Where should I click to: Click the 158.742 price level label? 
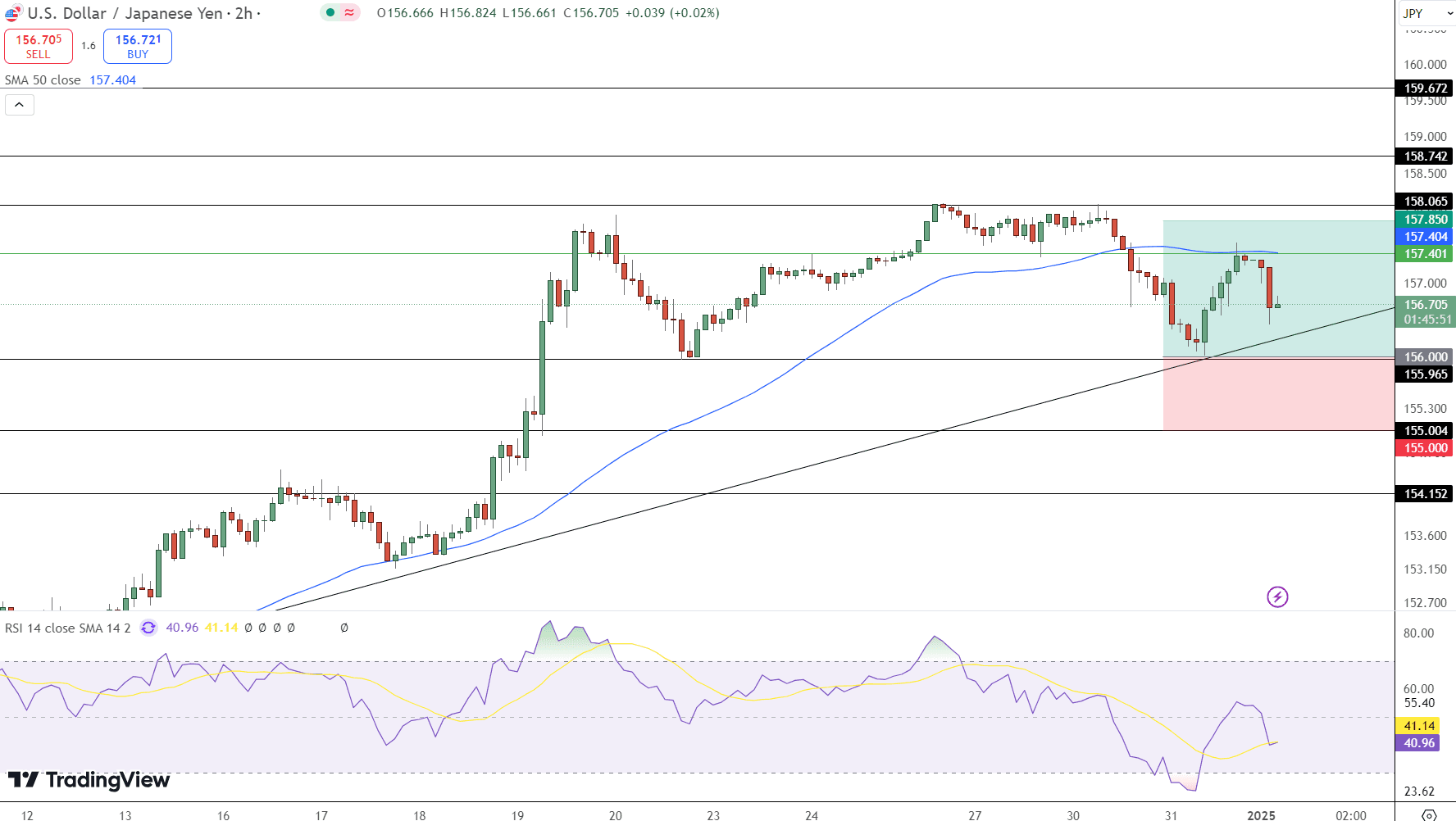[1425, 156]
